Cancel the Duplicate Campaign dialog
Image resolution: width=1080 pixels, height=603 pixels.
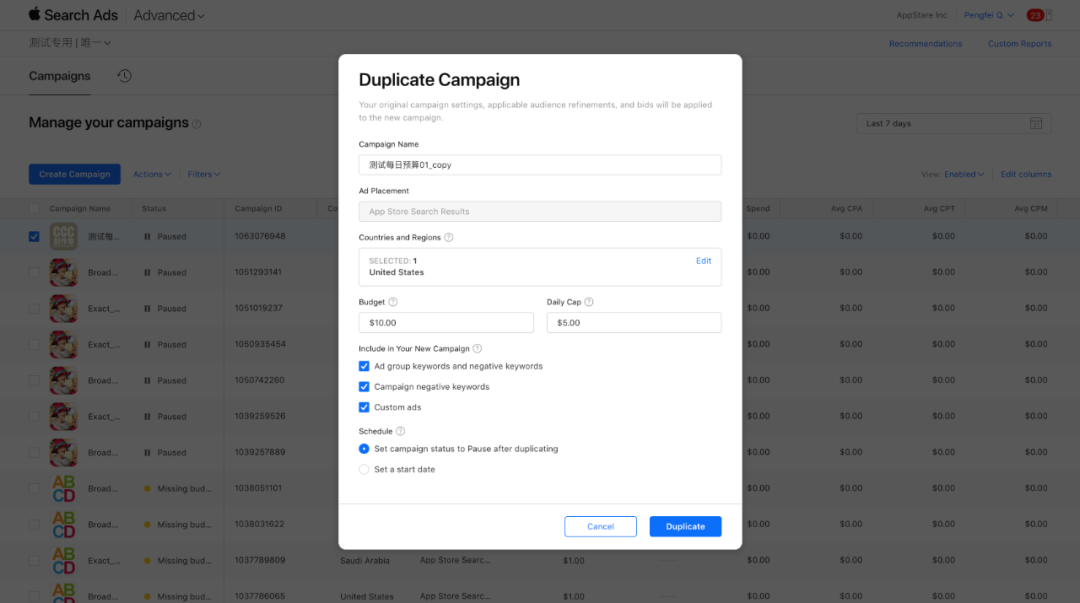600,526
